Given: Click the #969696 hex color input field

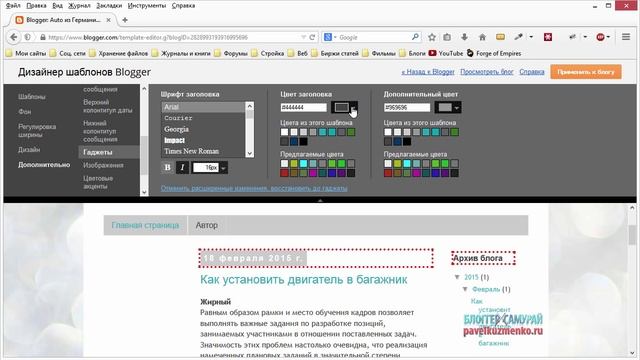Looking at the screenshot, I should pyautogui.click(x=407, y=107).
